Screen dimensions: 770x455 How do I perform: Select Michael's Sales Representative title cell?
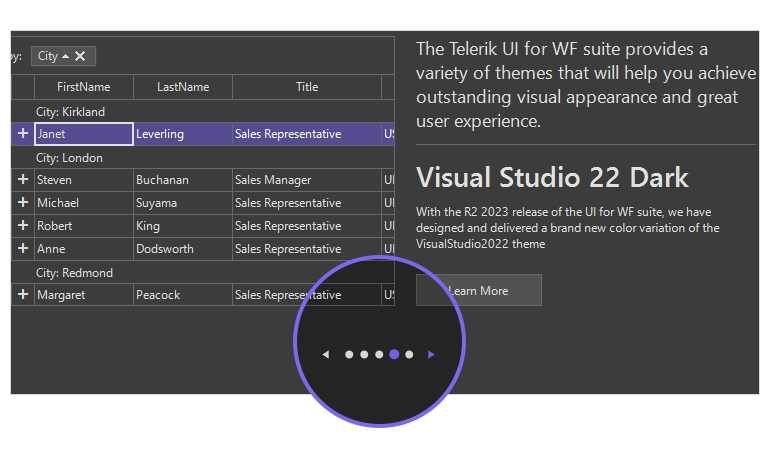click(307, 203)
